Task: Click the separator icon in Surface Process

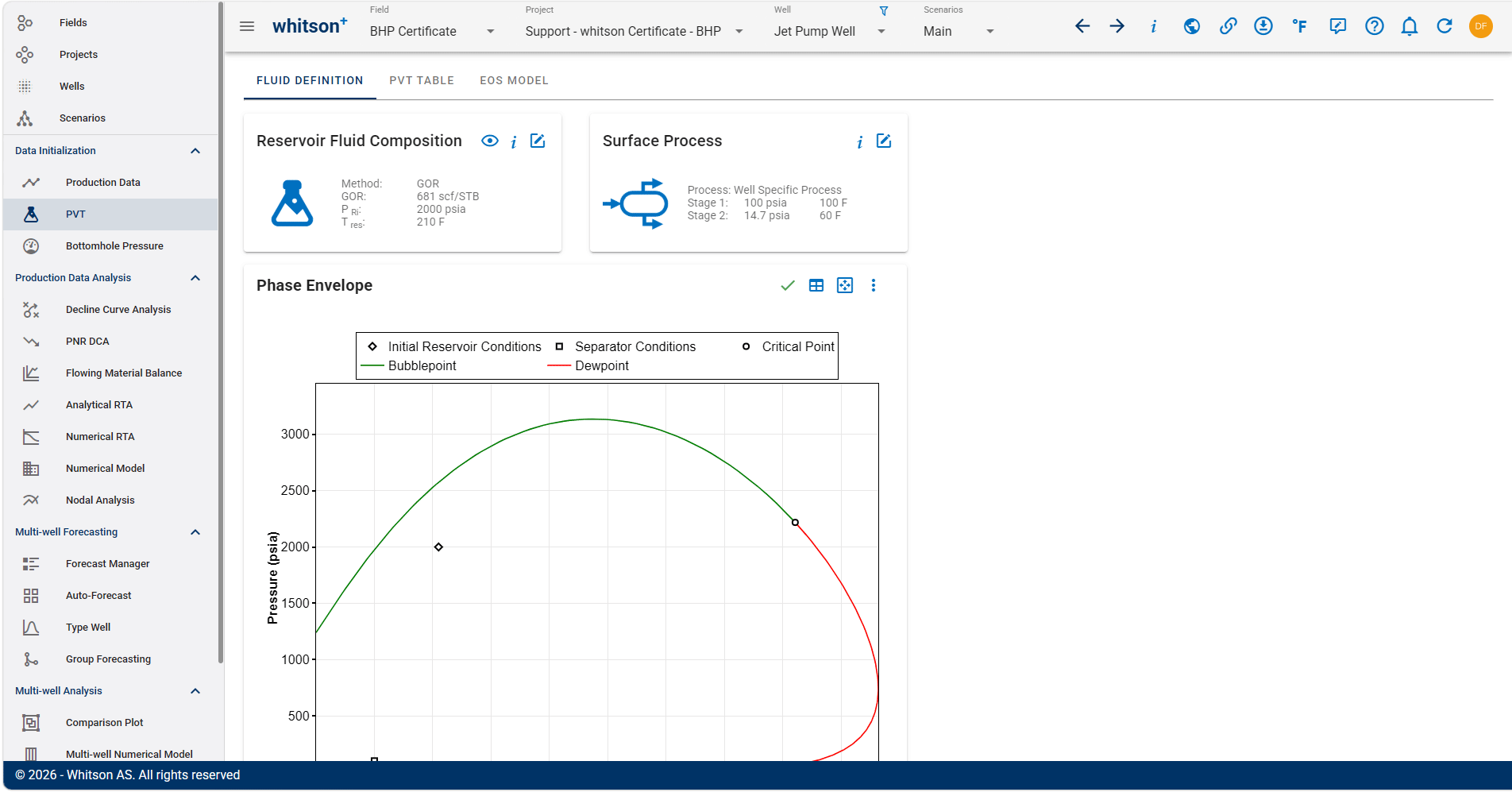Action: (636, 203)
